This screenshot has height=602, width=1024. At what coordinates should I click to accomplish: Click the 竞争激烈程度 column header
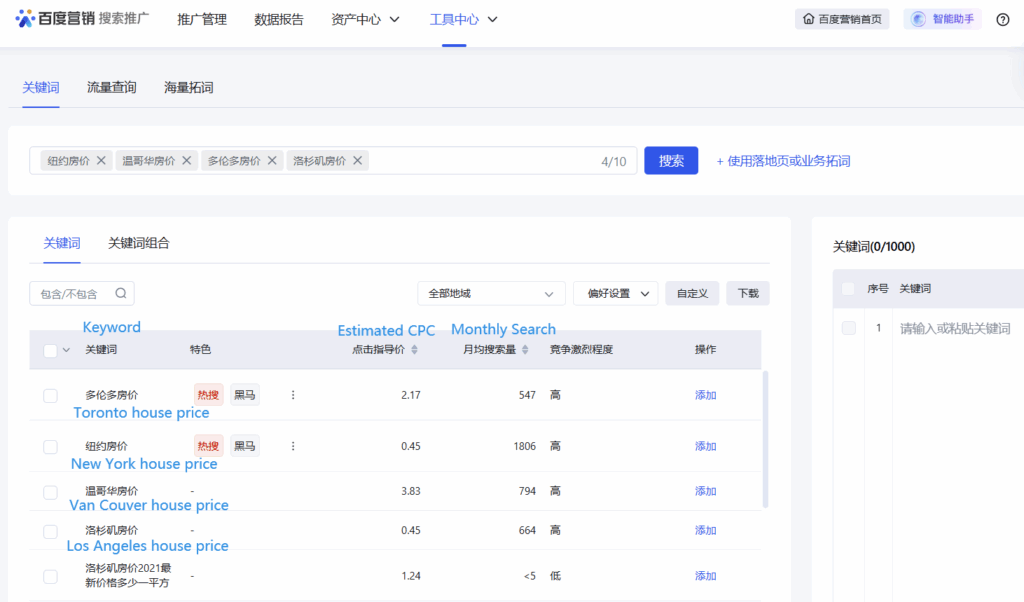point(581,350)
